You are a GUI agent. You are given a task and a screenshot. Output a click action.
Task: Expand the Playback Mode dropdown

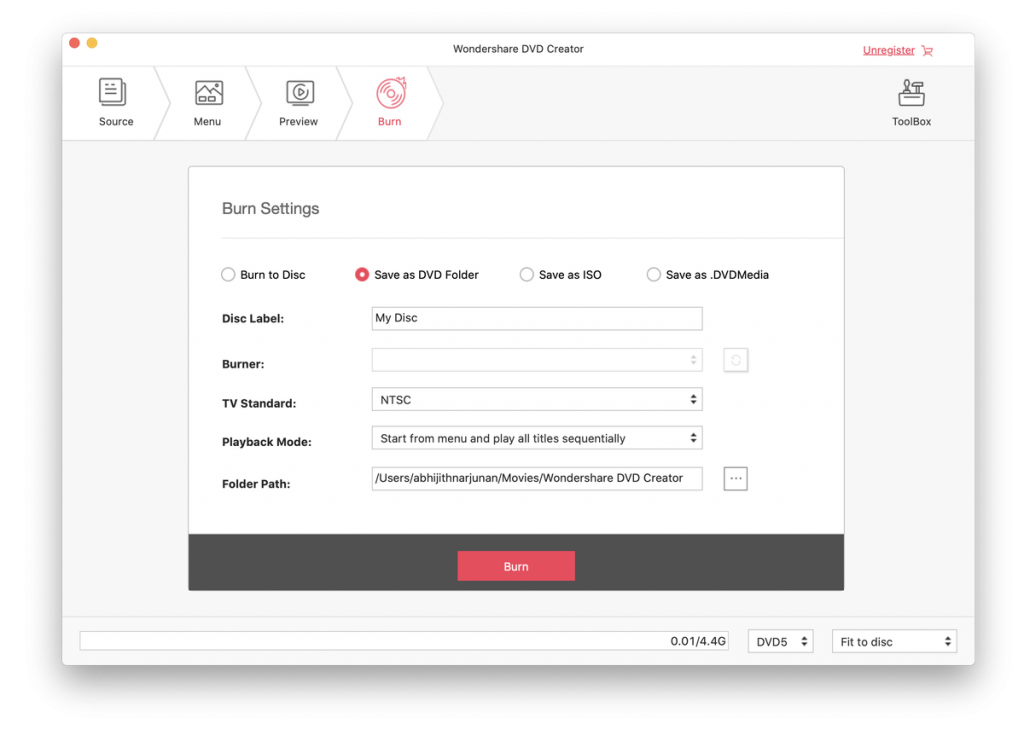pos(537,438)
